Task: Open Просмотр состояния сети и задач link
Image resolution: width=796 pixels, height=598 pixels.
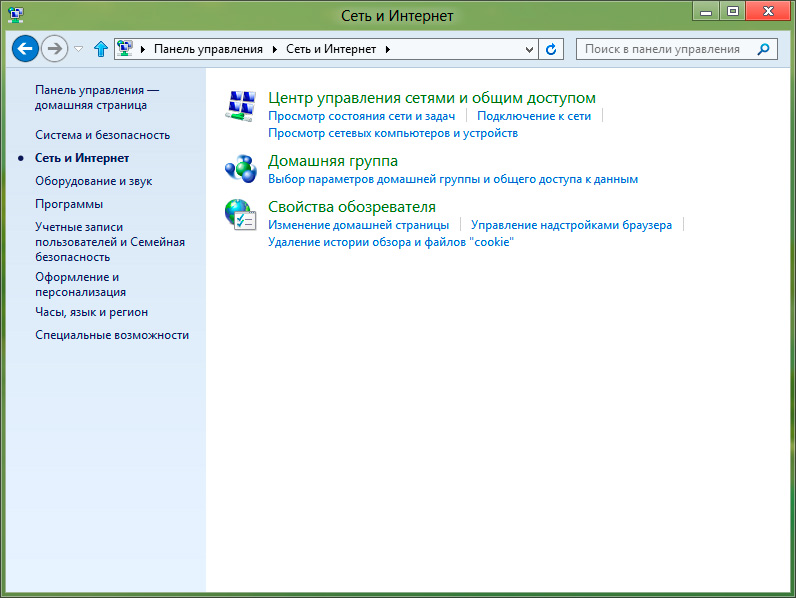Action: click(361, 116)
